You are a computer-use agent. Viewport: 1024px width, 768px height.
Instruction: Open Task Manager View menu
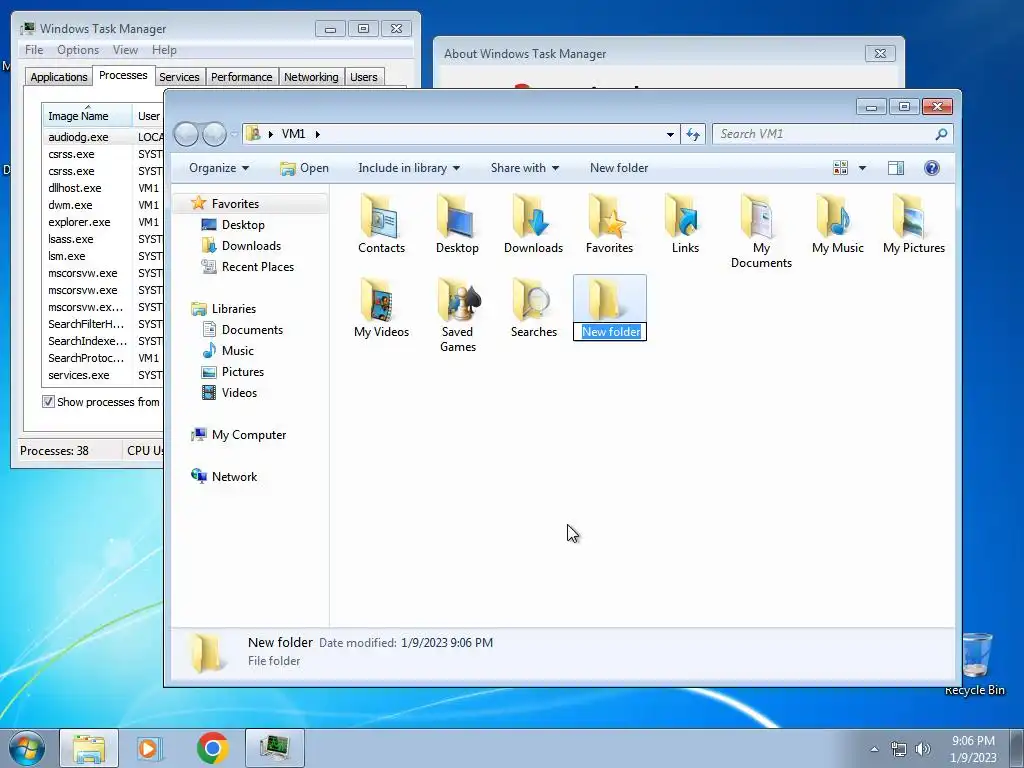pyautogui.click(x=125, y=50)
